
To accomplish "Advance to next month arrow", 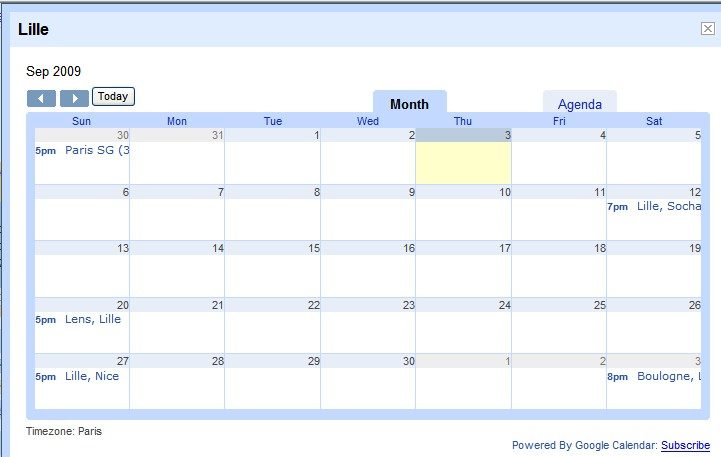I will pos(74,98).
